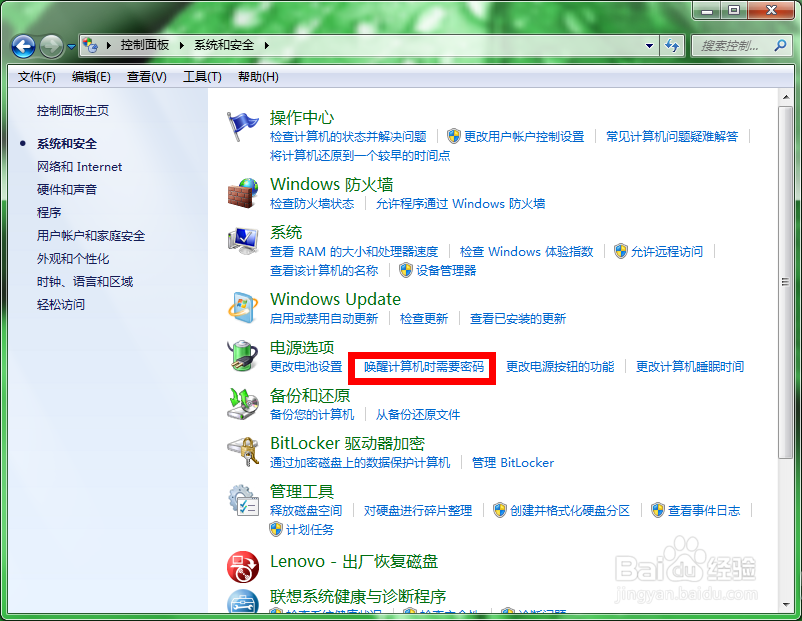Open the Backup and Restore icon
This screenshot has width=802, height=621.
[242, 404]
